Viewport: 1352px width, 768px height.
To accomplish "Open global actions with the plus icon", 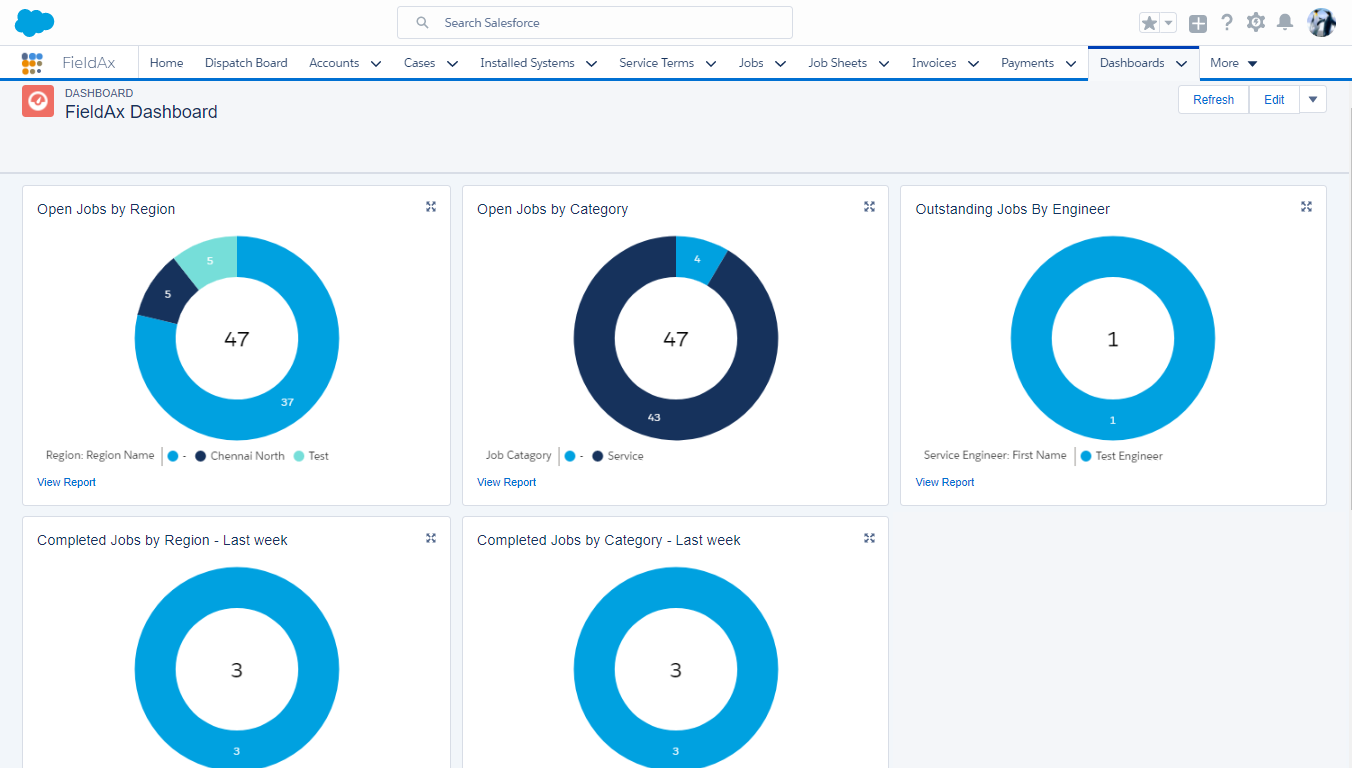I will click(1197, 22).
